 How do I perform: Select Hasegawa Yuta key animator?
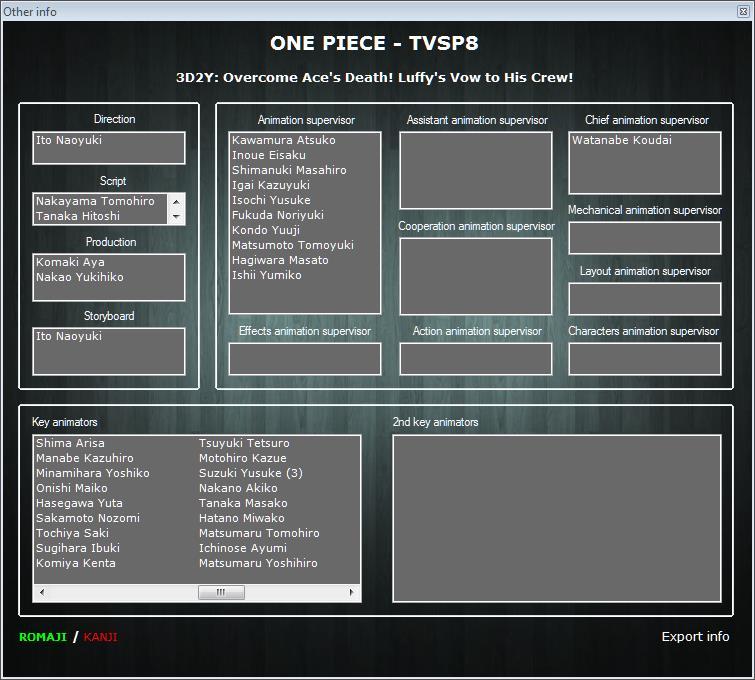click(79, 503)
